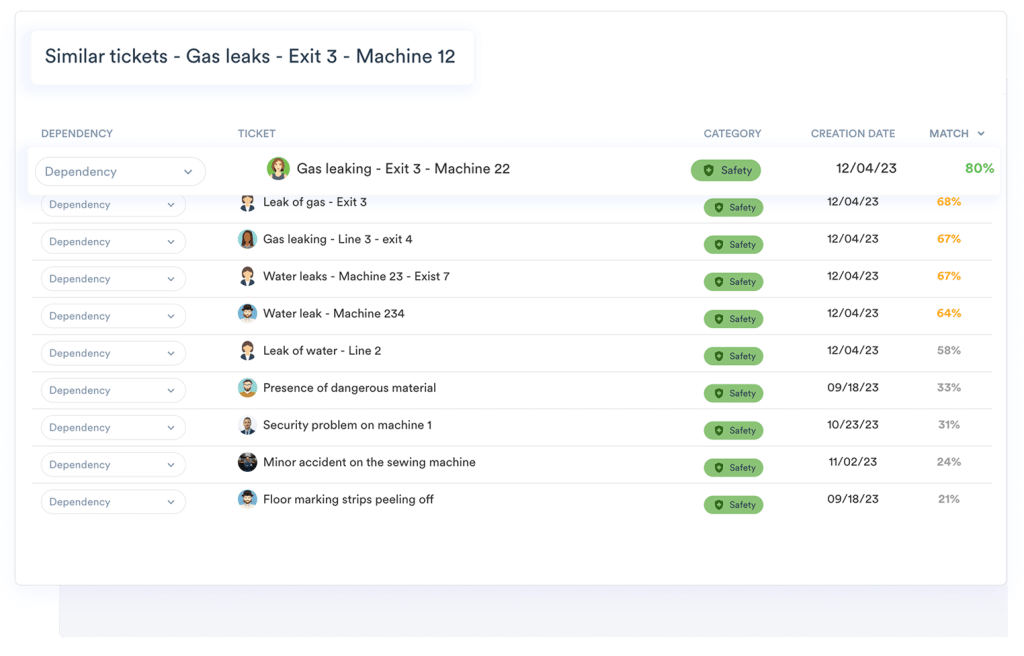Click avatar for Security problem on machine 1
The image size is (1024, 656).
tap(247, 426)
